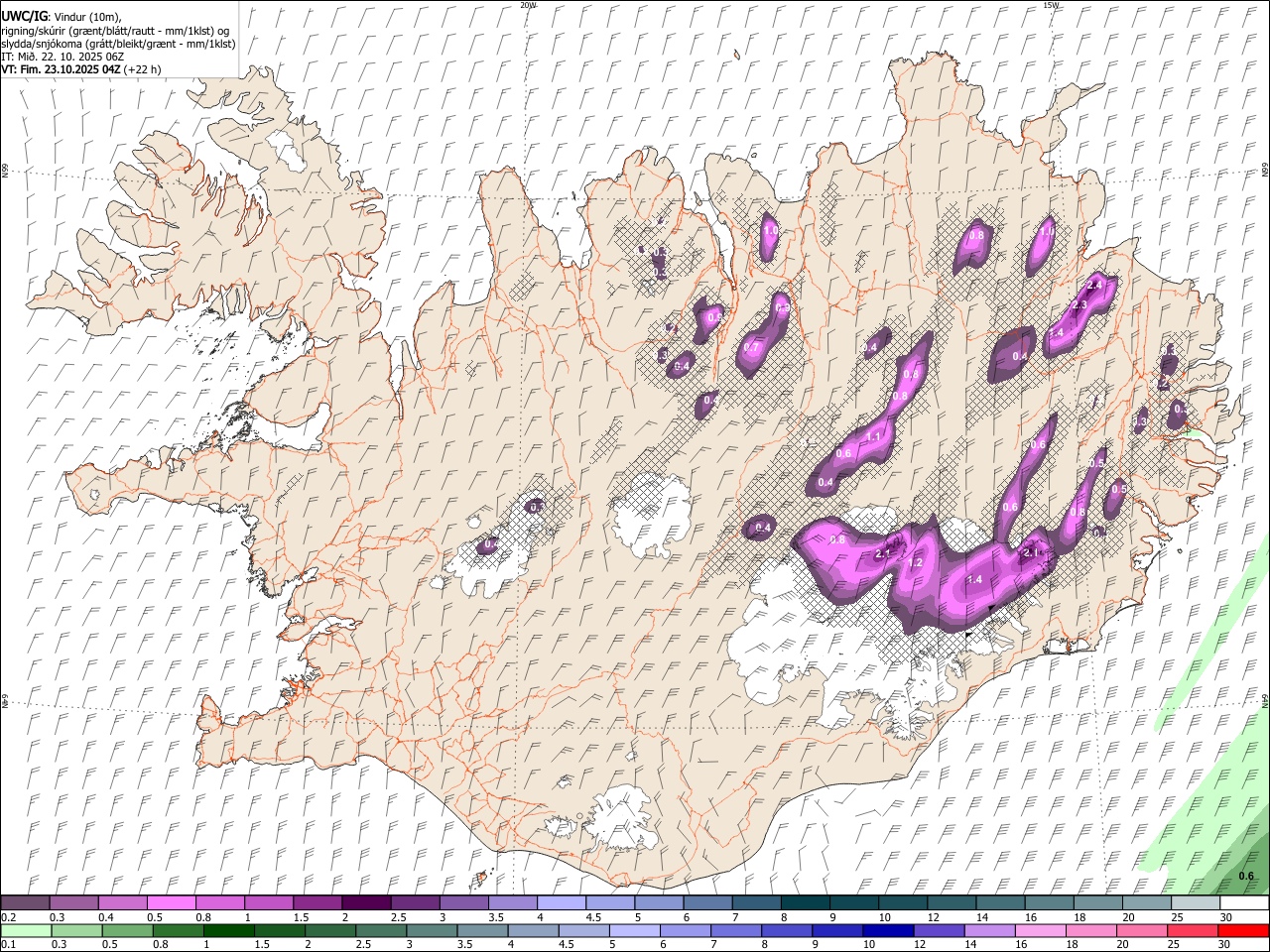1270x952 pixels.
Task: Click the UWC/IG title text
Action: (24, 16)
